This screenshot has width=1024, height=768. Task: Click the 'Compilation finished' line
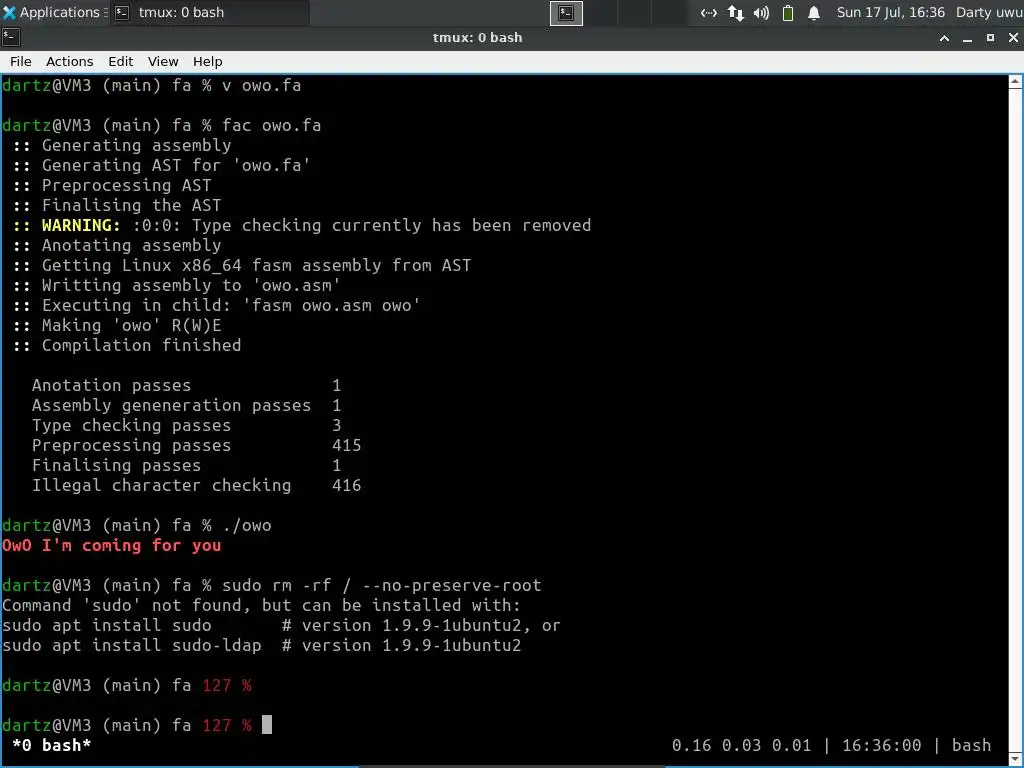pyautogui.click(x=141, y=345)
